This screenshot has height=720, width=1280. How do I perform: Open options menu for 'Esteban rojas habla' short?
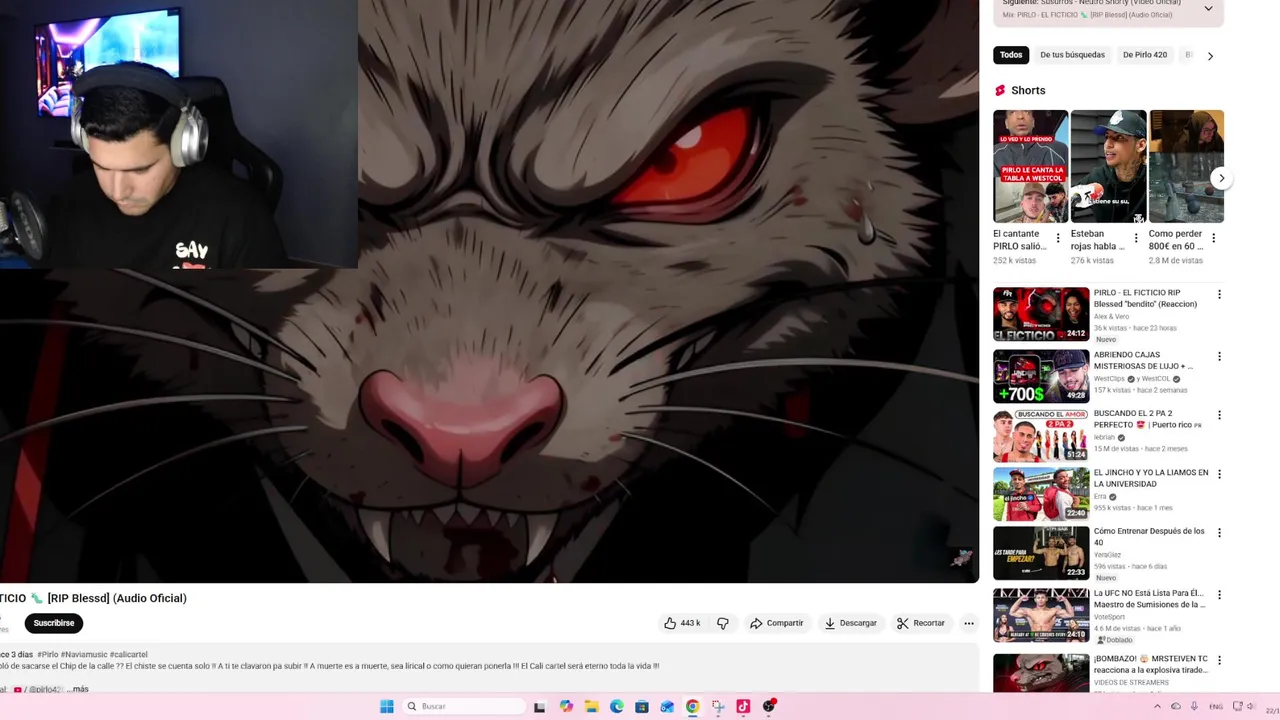tap(1136, 238)
